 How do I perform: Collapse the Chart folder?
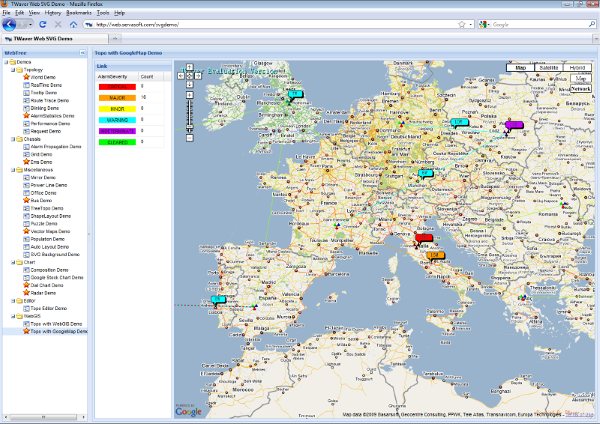tap(13, 263)
